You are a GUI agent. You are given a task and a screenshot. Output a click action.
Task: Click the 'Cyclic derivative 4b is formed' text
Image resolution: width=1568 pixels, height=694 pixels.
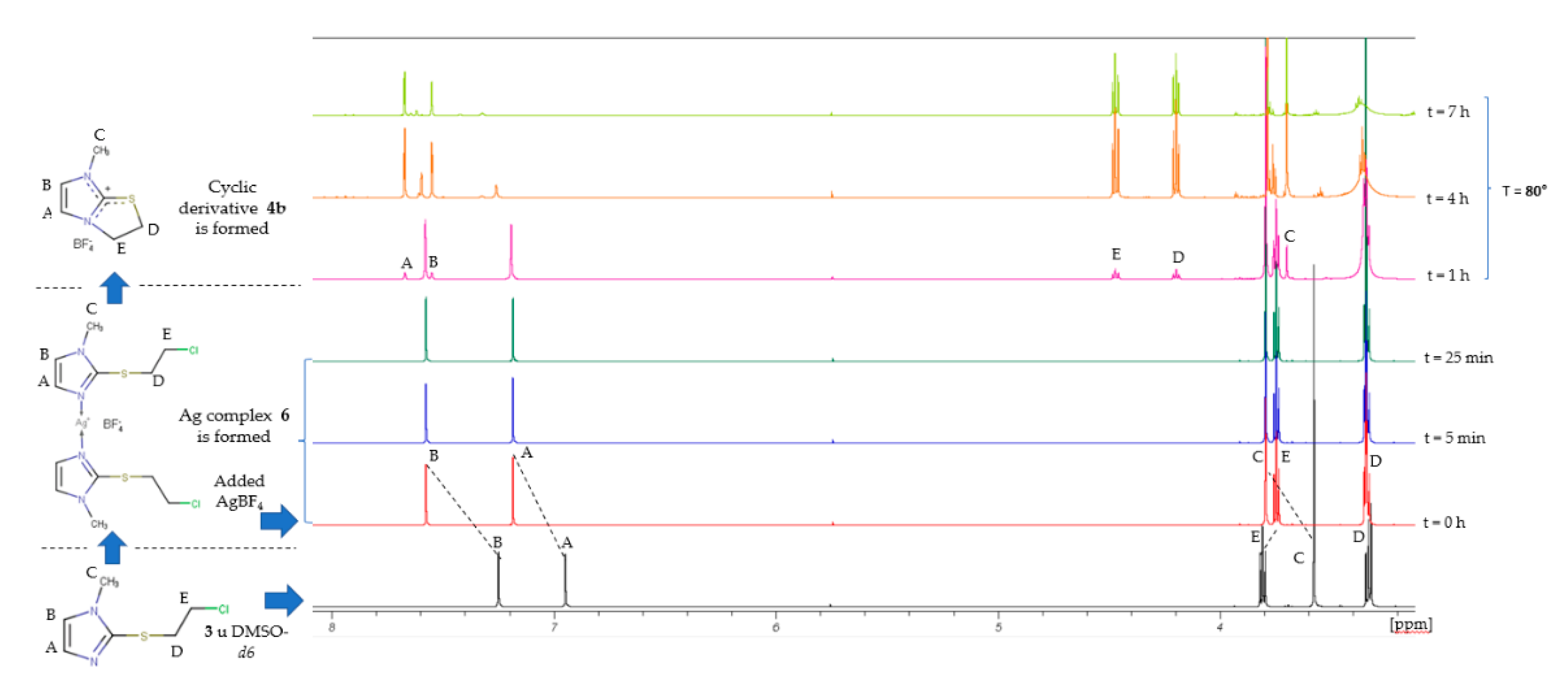(232, 207)
